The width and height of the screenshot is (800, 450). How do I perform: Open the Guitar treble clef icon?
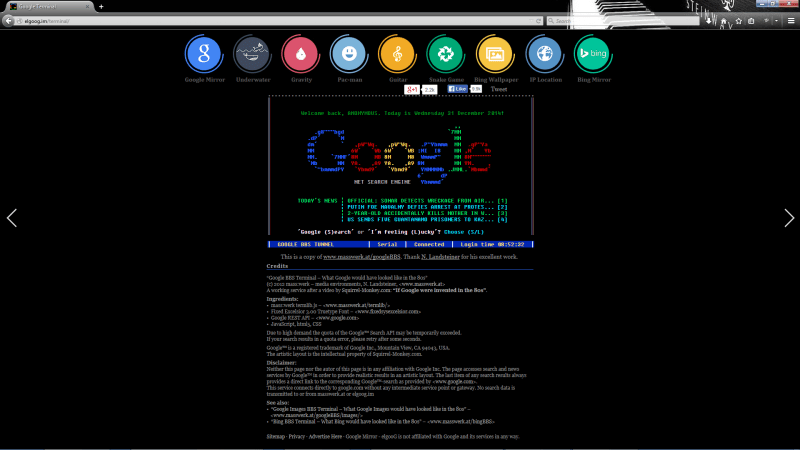[x=397, y=54]
